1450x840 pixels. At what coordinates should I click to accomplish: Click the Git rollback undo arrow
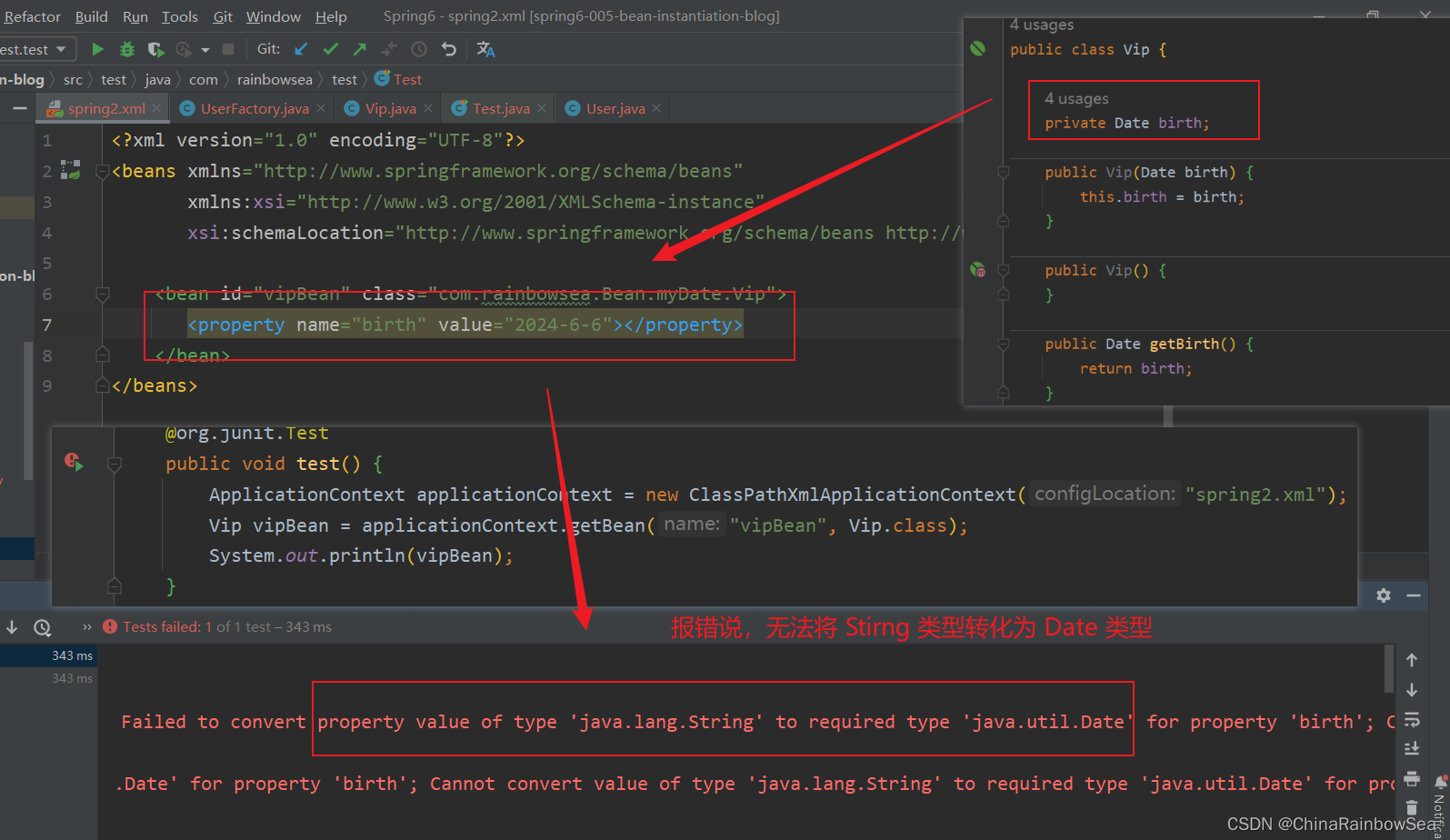448,49
